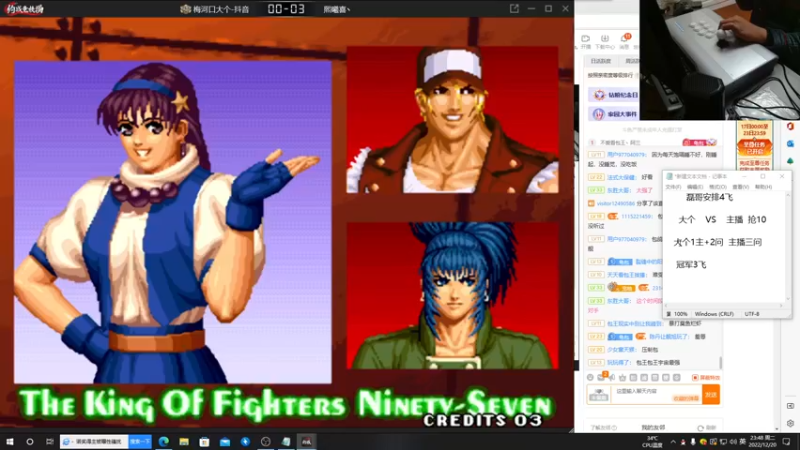Viewport: 800px width, 450px height.
Task: Open File Explorer from the taskbar
Action: coord(184,442)
